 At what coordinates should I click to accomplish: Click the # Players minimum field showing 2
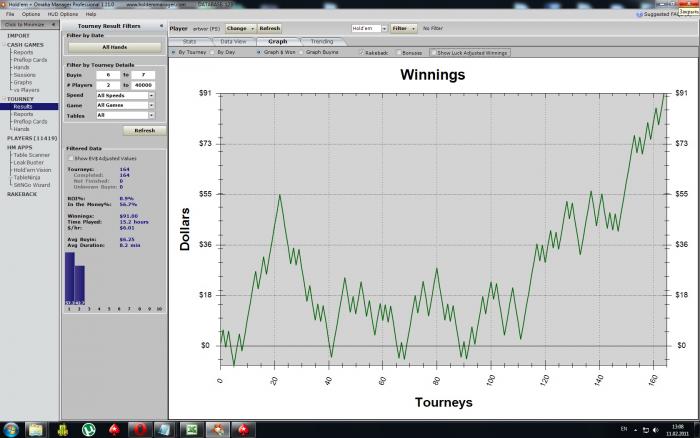click(108, 85)
